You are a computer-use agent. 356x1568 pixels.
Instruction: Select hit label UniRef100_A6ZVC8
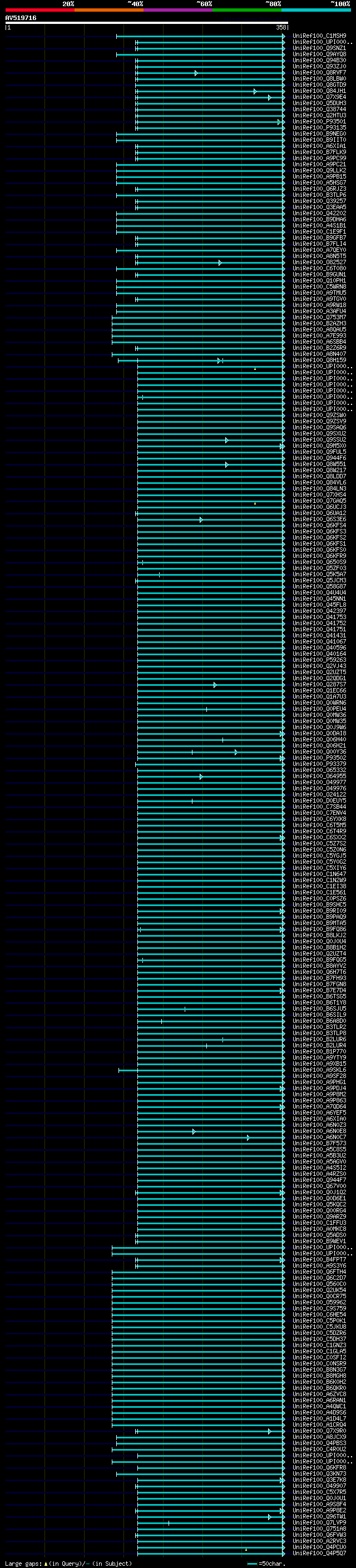(319, 1393)
